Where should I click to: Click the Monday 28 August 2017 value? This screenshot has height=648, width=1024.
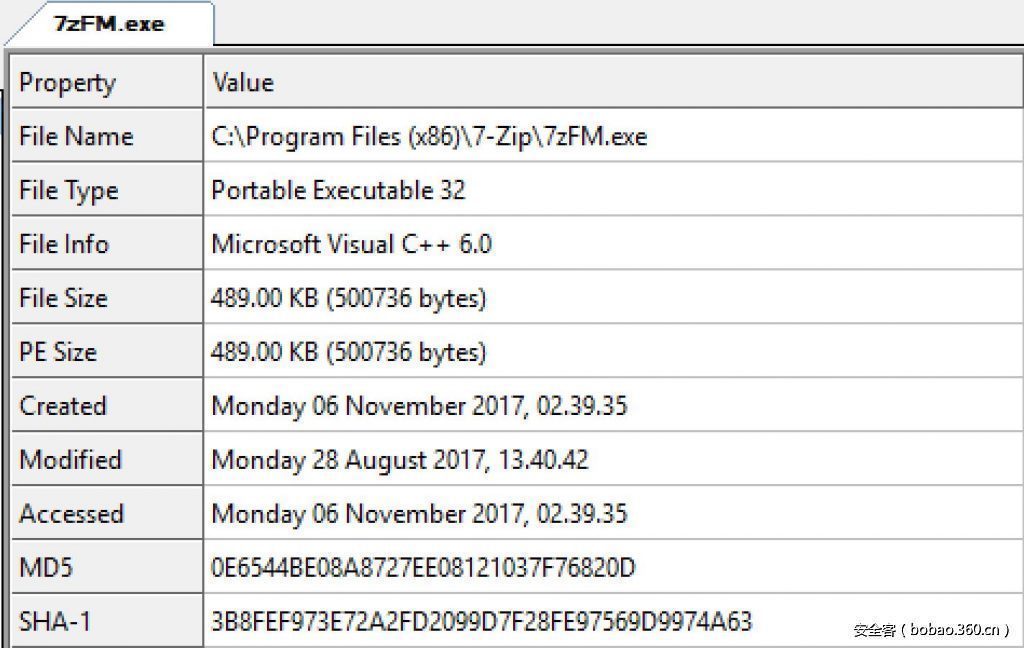pyautogui.click(x=400, y=461)
